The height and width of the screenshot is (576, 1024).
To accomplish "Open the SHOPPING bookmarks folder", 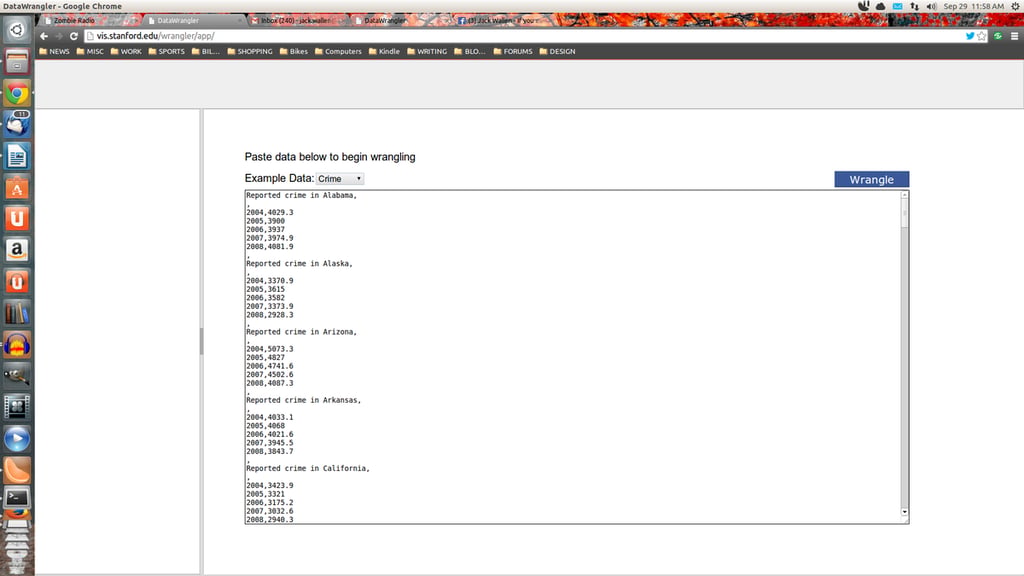I will 249,51.
